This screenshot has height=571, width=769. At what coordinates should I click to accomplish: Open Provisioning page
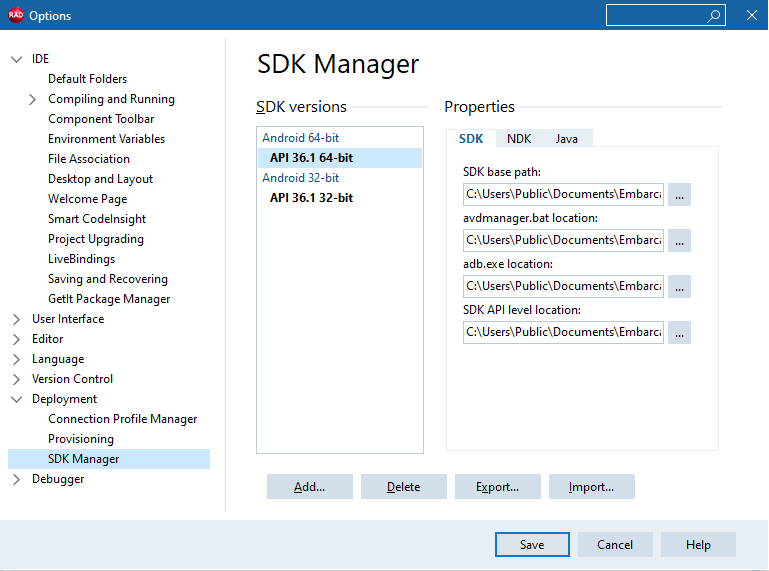81,439
